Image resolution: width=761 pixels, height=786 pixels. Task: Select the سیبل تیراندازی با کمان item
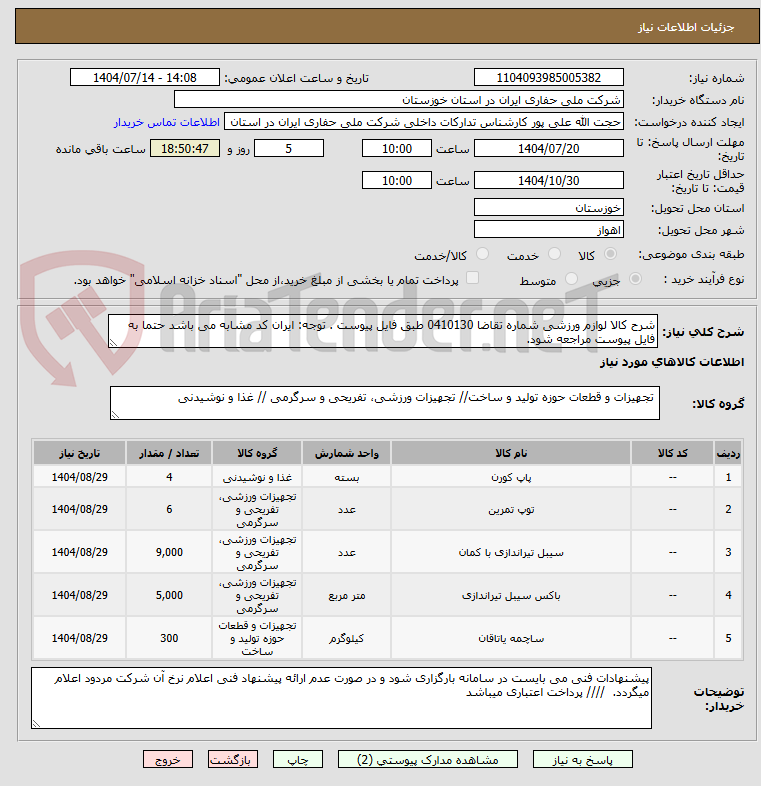(511, 552)
